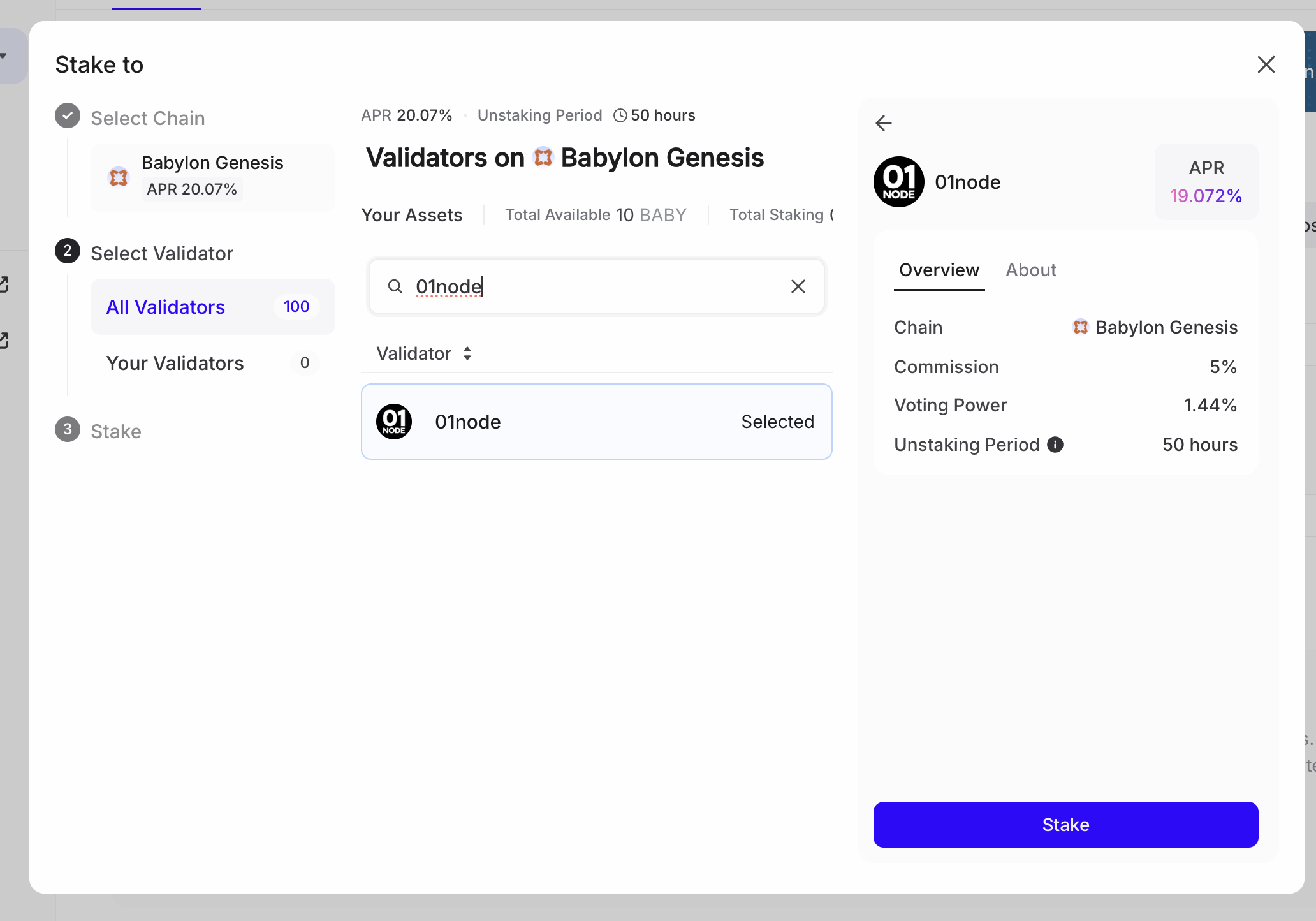The height and width of the screenshot is (921, 1316).
Task: Click the Select Chain checkmark step icon
Action: coord(68,115)
